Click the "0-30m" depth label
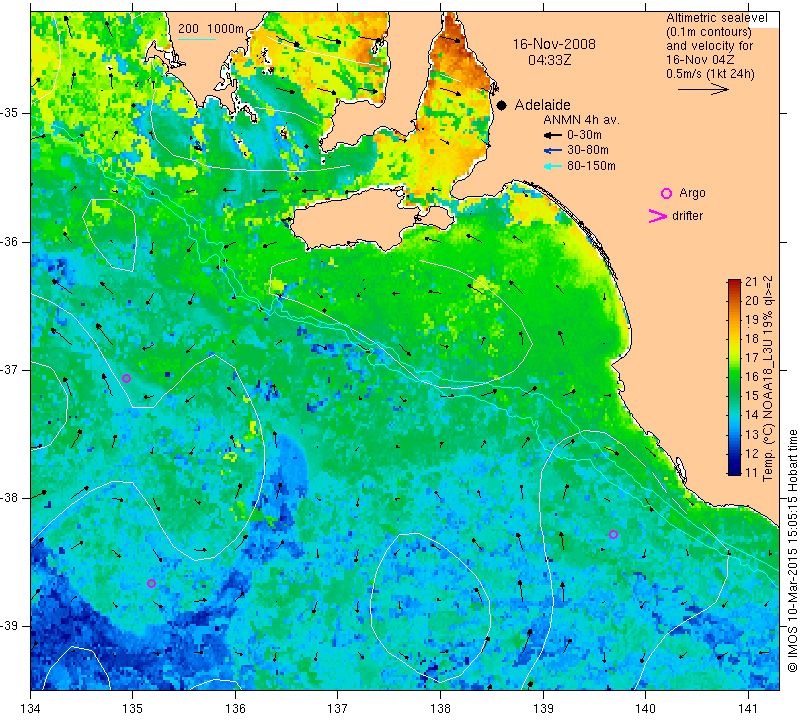800x720 pixels. click(x=584, y=135)
